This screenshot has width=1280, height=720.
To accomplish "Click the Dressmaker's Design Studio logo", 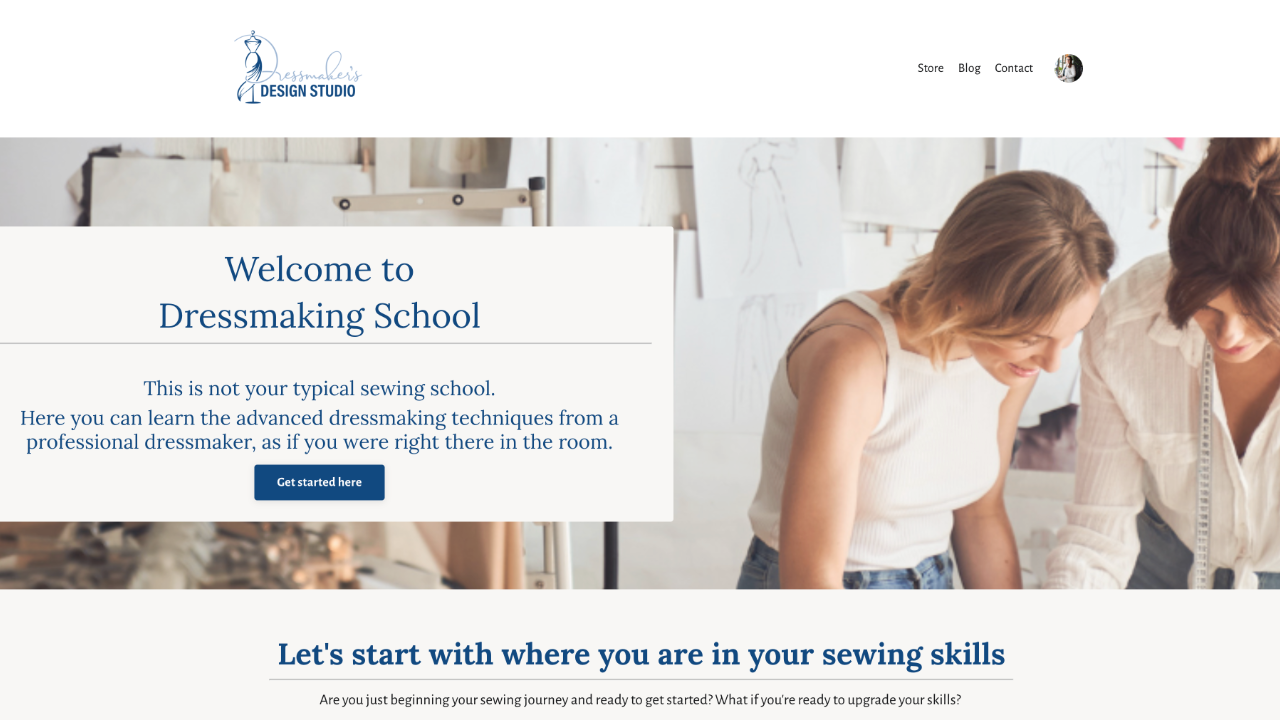I will (298, 67).
